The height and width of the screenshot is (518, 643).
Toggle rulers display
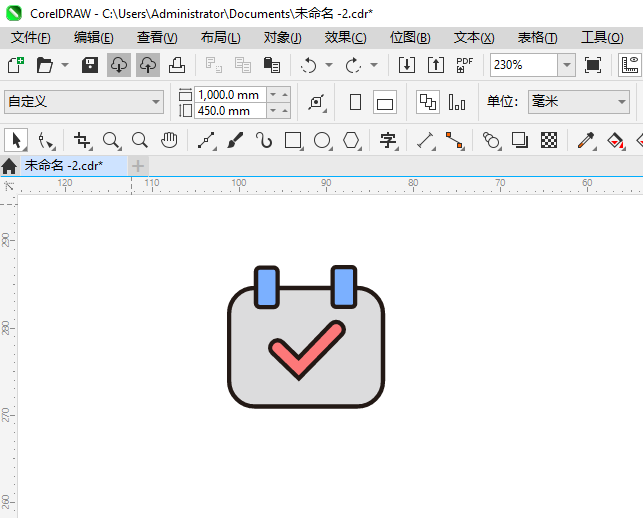630,65
